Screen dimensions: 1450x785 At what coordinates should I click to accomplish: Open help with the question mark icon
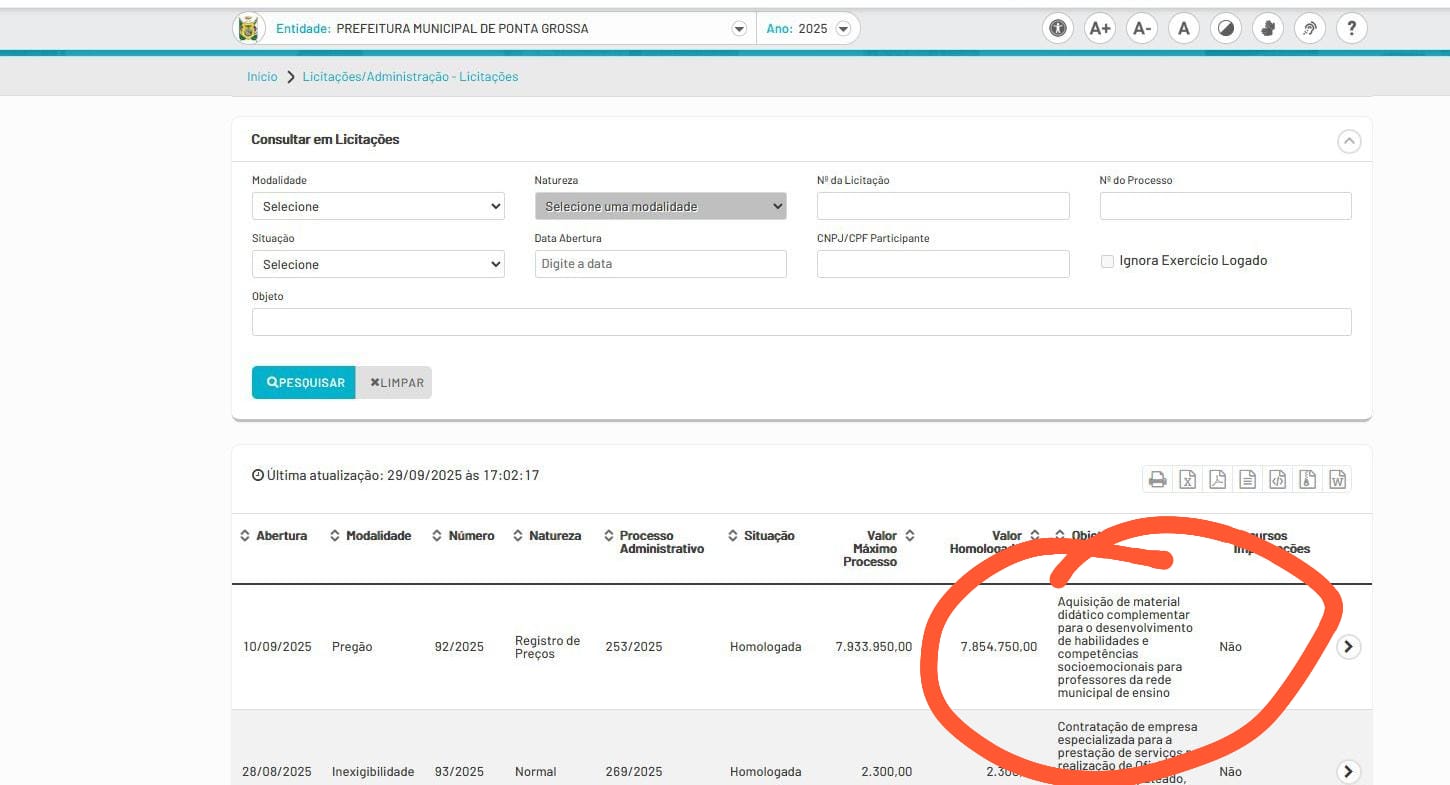pyautogui.click(x=1351, y=28)
